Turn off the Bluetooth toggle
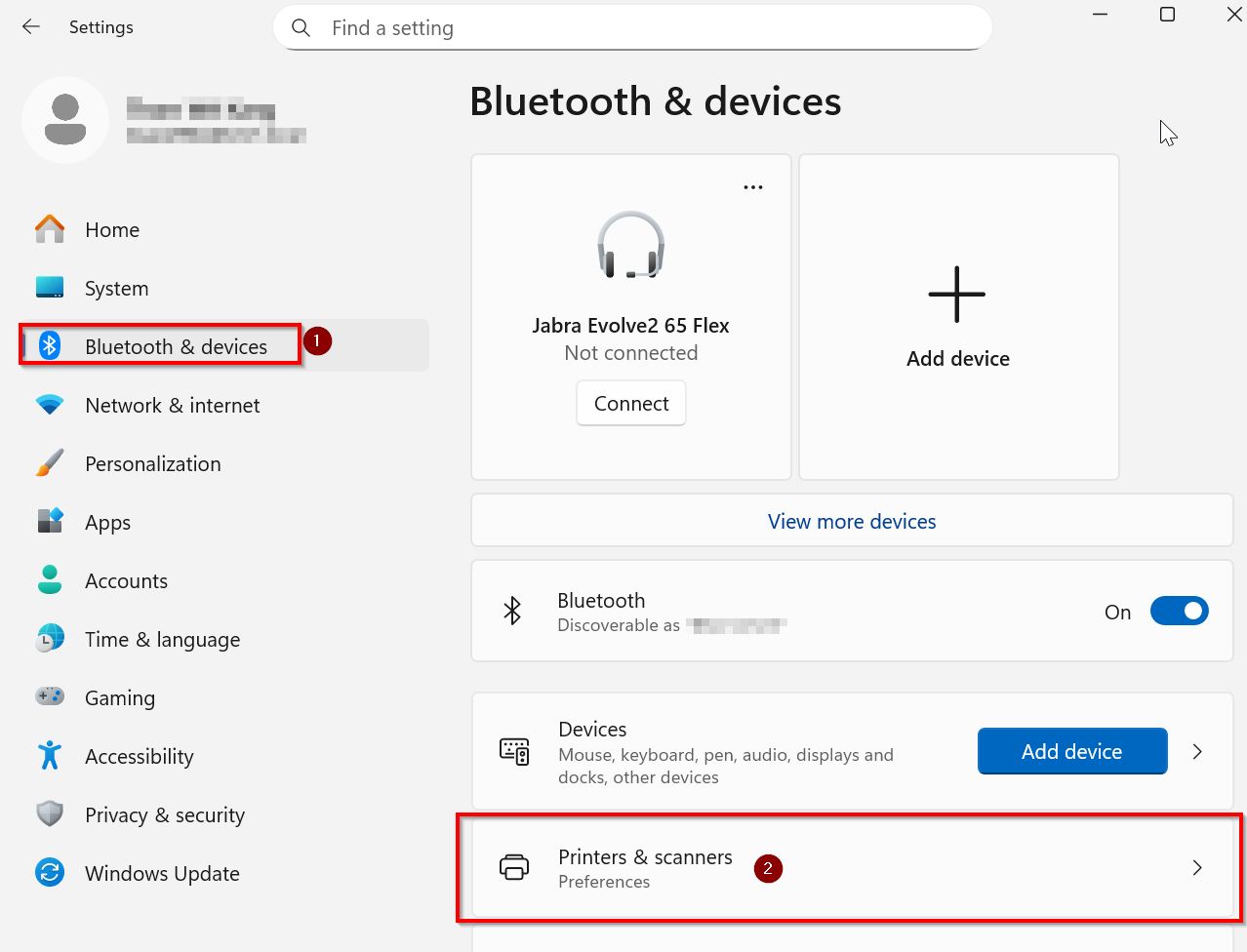This screenshot has height=952, width=1247. 1179,612
